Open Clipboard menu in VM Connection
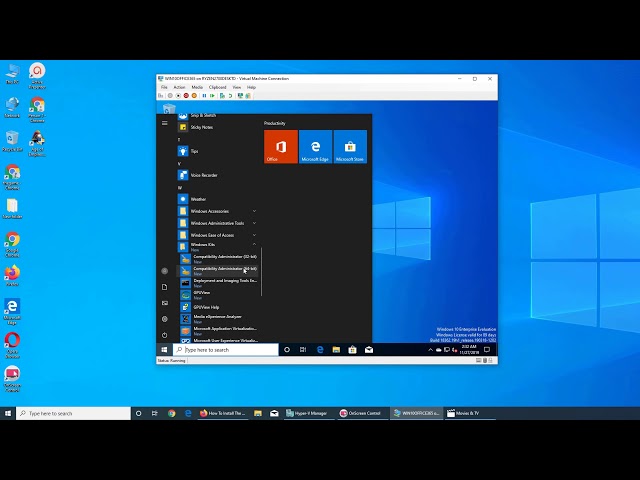This screenshot has height=480, width=640. click(218, 87)
